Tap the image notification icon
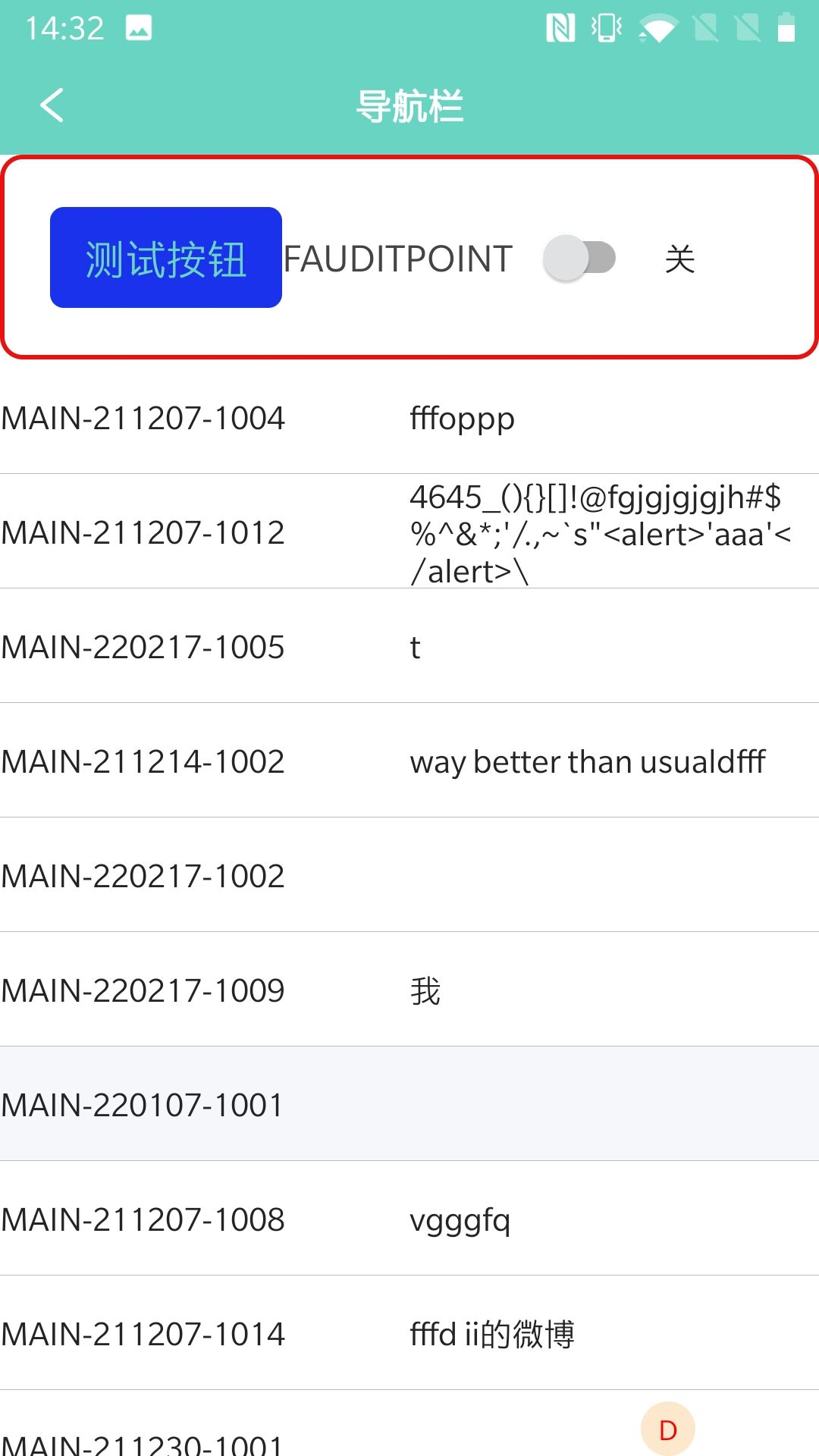Image resolution: width=819 pixels, height=1456 pixels. (x=139, y=28)
